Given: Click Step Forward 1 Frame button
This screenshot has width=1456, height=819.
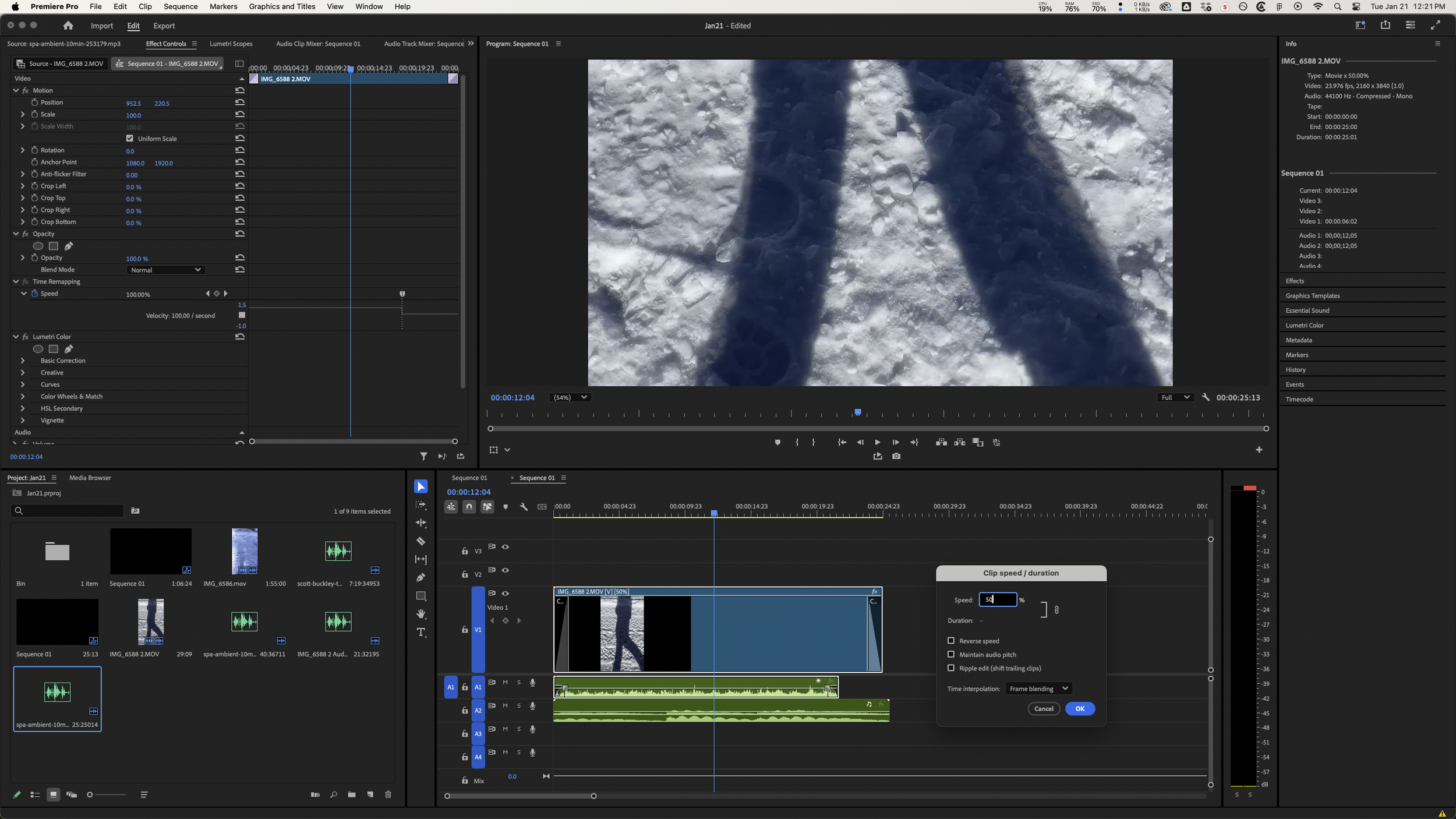Looking at the screenshot, I should 896,443.
